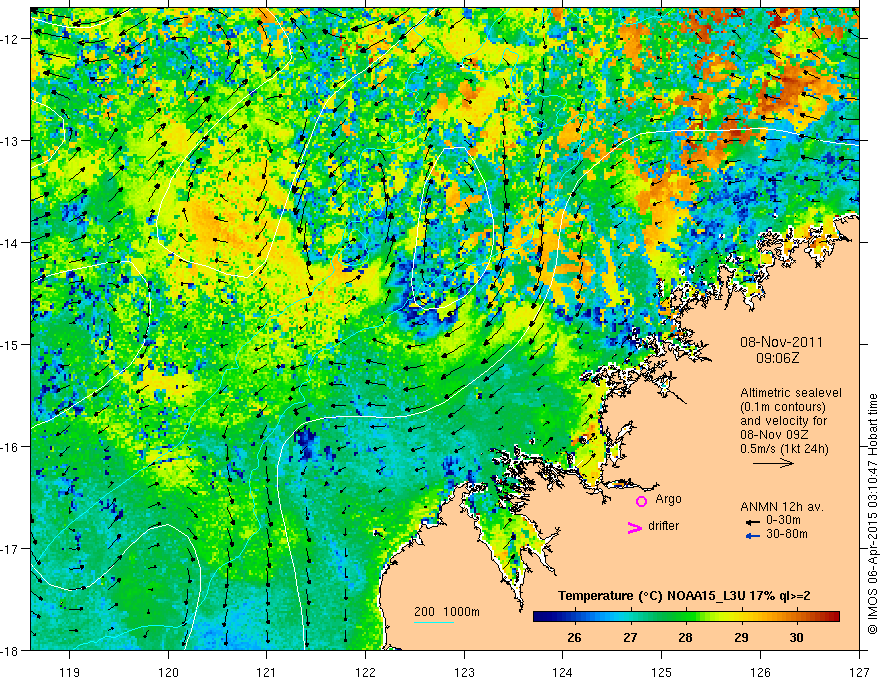
Task: Click the color bar value 30
Action: pyautogui.click(x=796, y=637)
